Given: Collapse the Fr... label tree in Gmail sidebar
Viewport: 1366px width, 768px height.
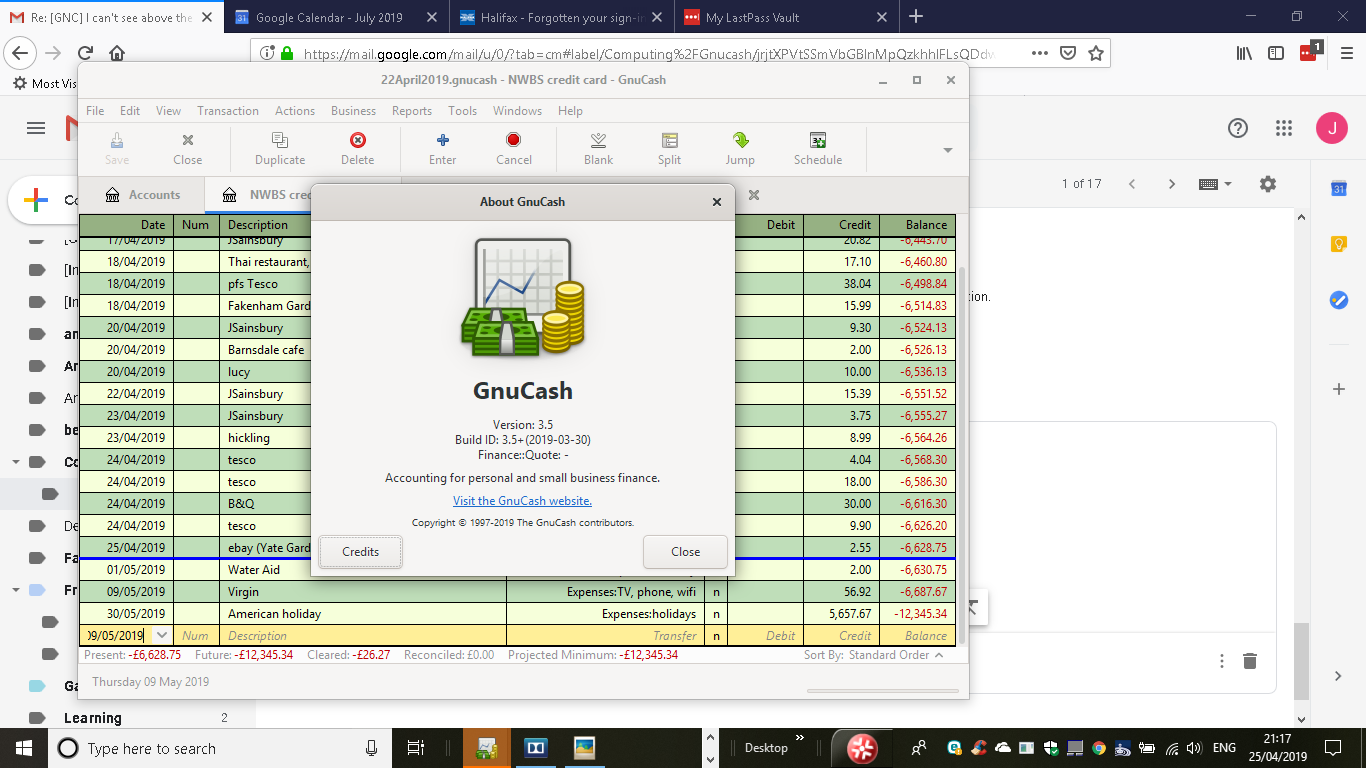Looking at the screenshot, I should 16,590.
